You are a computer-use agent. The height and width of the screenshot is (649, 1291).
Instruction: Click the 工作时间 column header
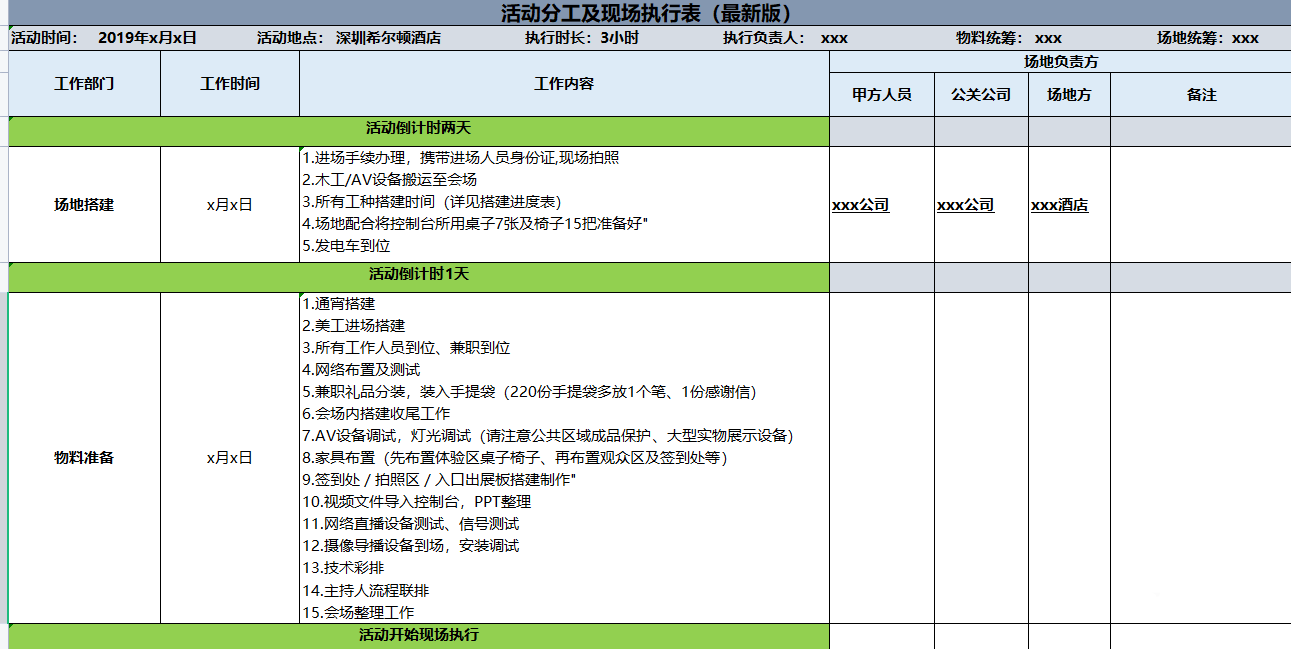coord(229,84)
